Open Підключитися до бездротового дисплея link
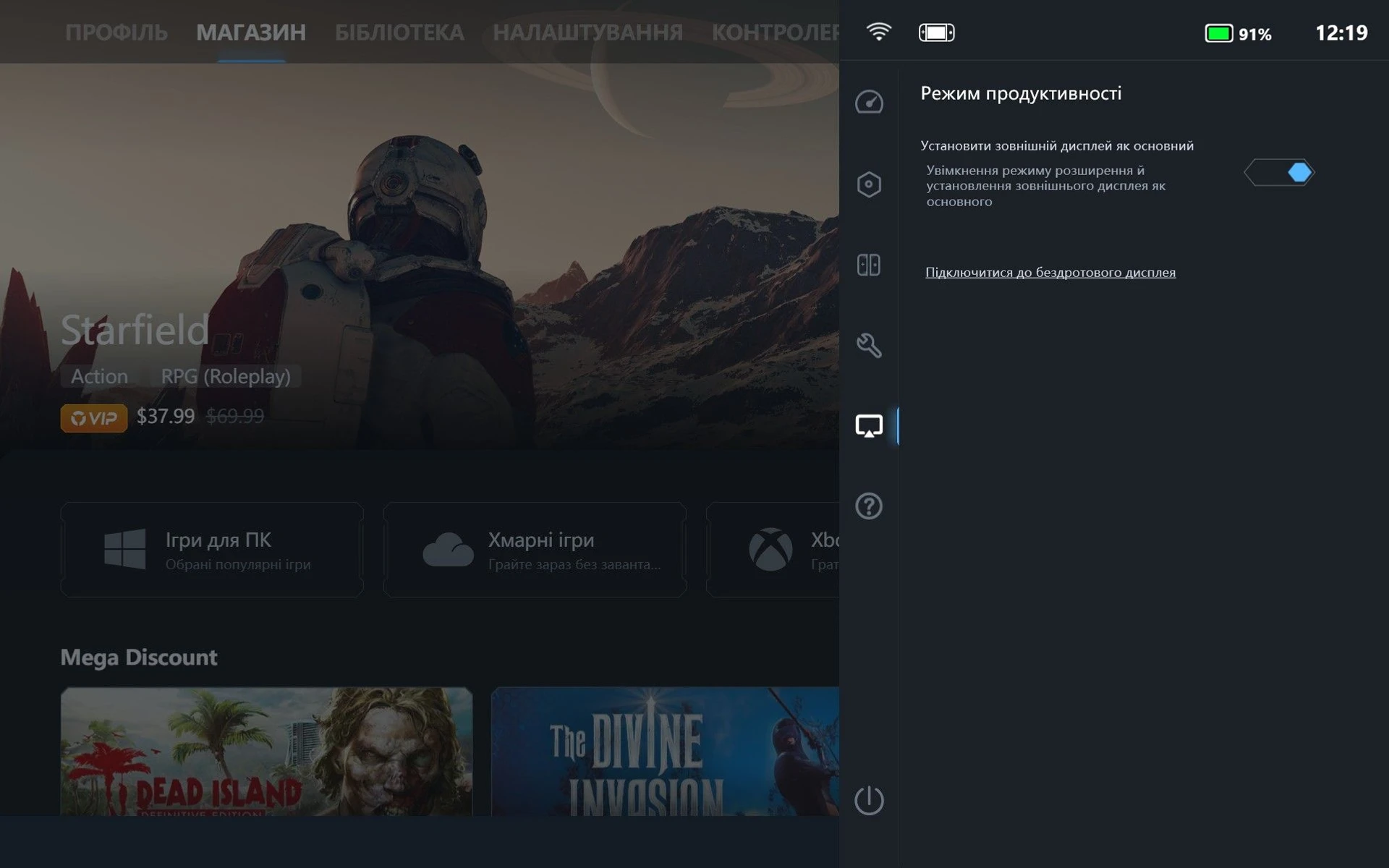Image resolution: width=1389 pixels, height=868 pixels. (1050, 273)
